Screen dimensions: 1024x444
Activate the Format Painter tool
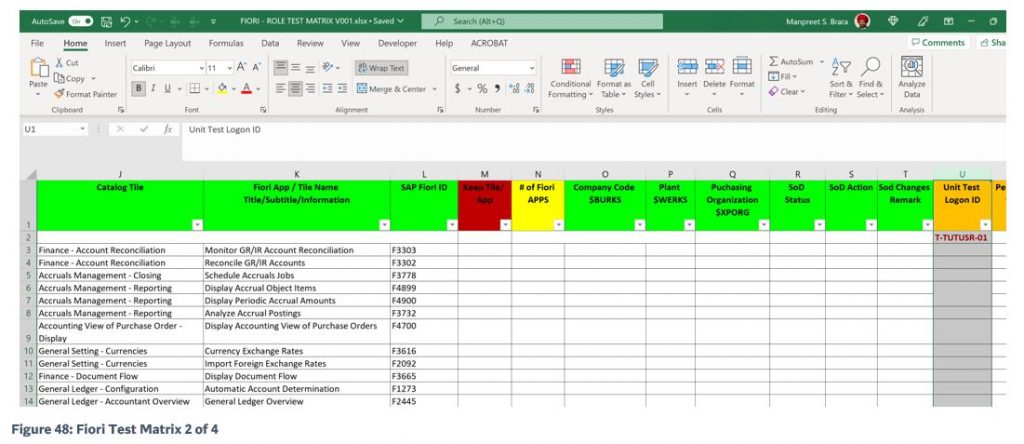[x=86, y=94]
